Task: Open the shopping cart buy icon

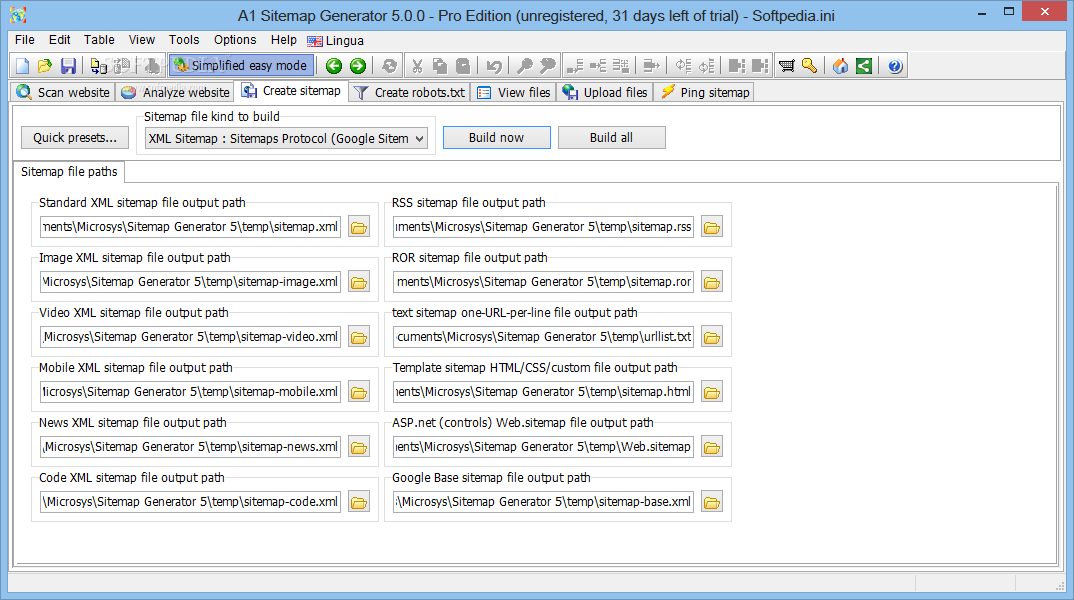Action: (x=787, y=66)
